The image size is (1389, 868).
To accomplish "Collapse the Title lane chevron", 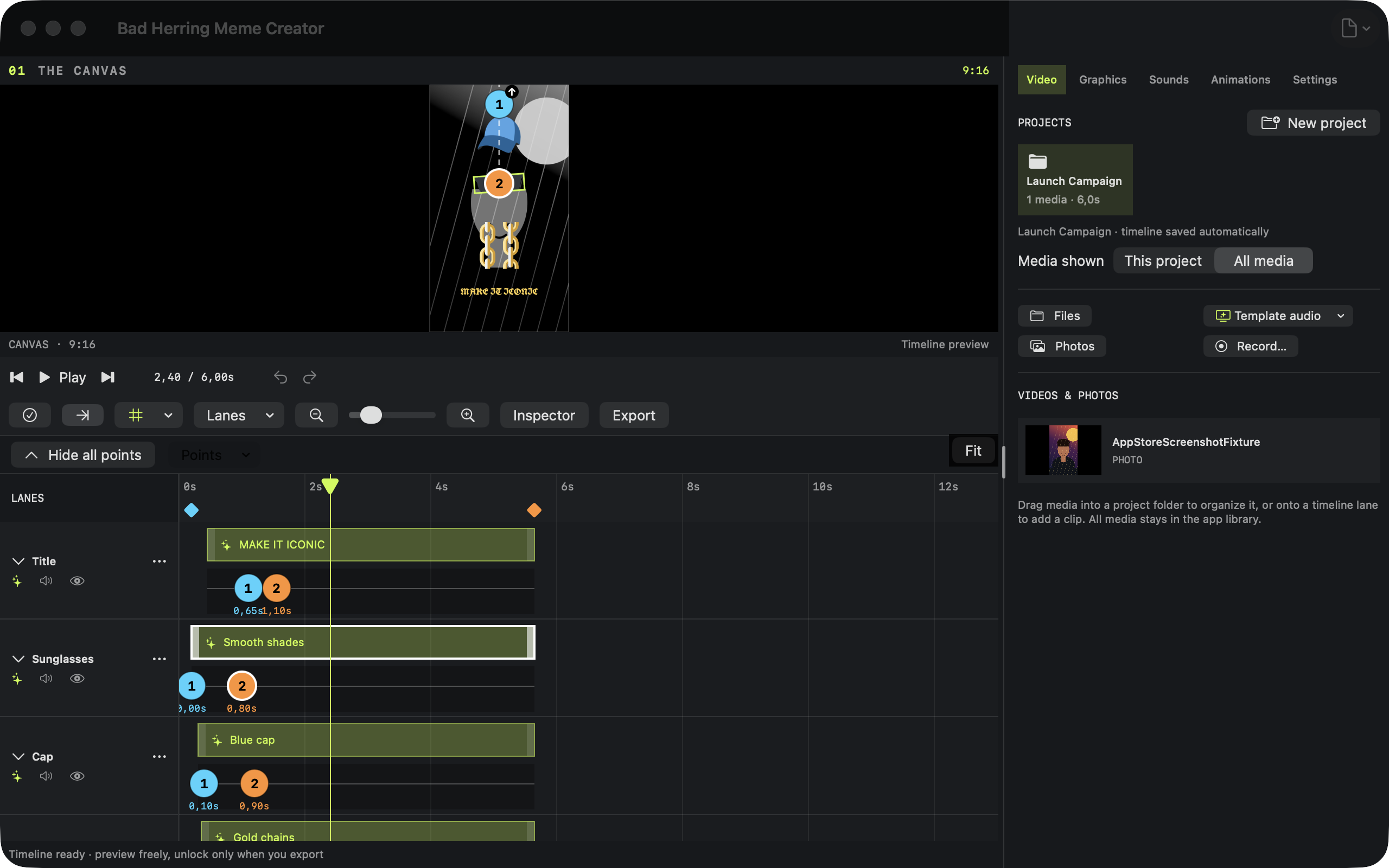I will point(18,561).
